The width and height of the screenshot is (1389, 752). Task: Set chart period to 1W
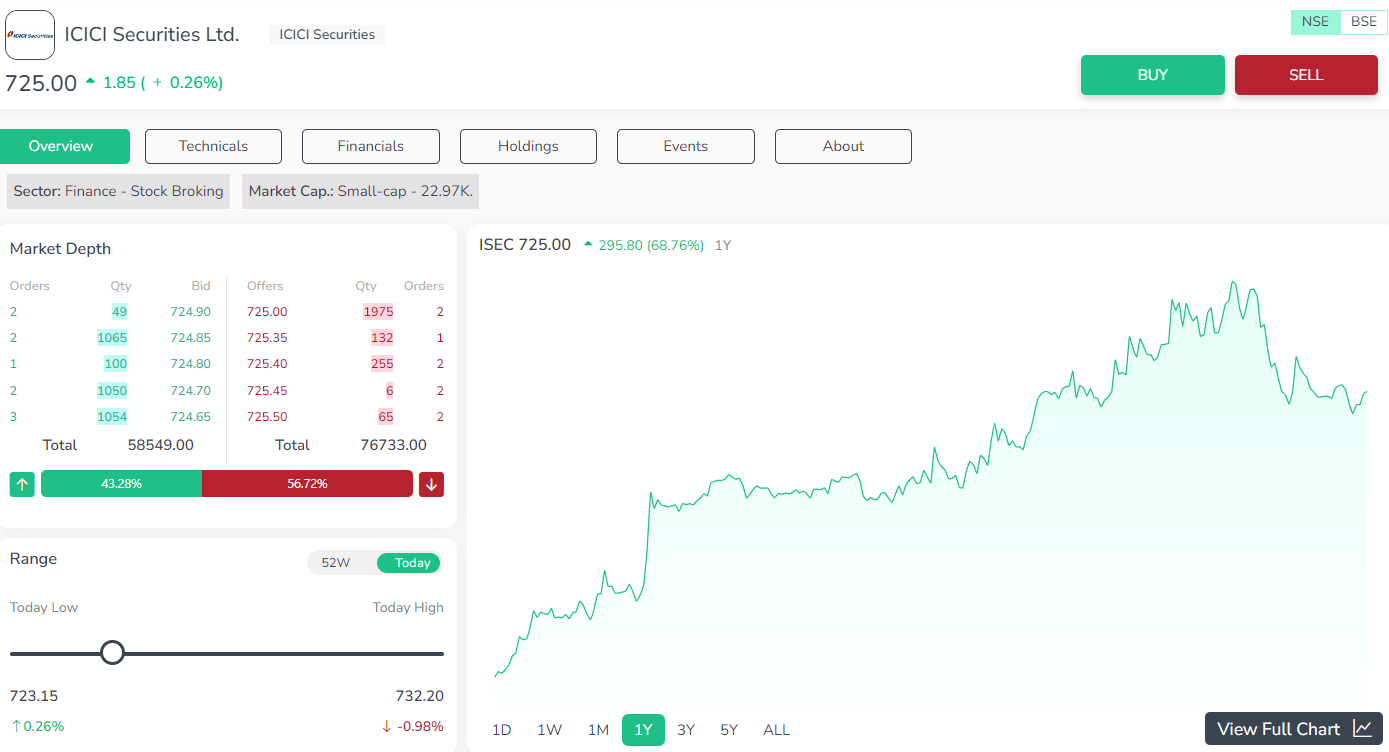point(549,730)
